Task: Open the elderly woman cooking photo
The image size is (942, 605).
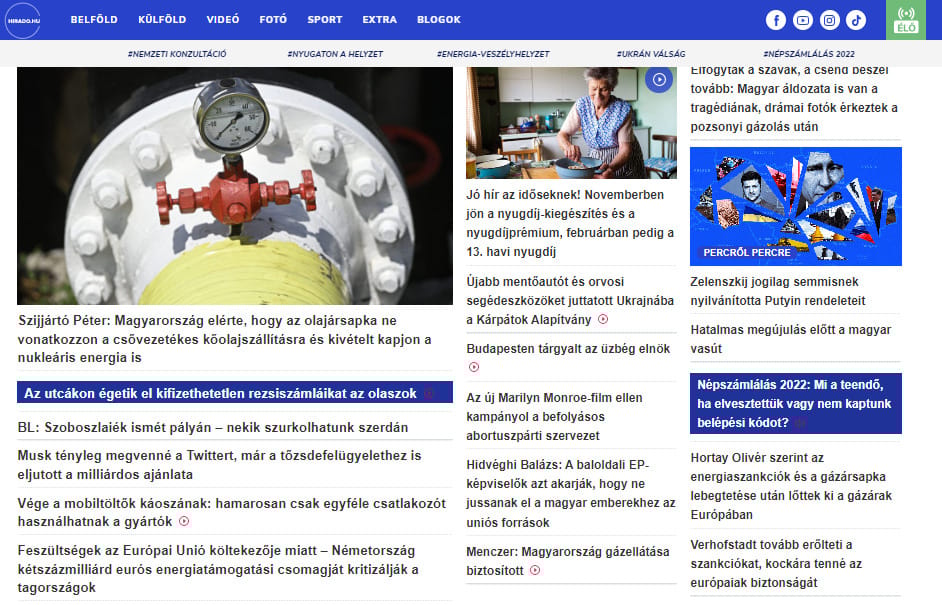Action: [571, 123]
